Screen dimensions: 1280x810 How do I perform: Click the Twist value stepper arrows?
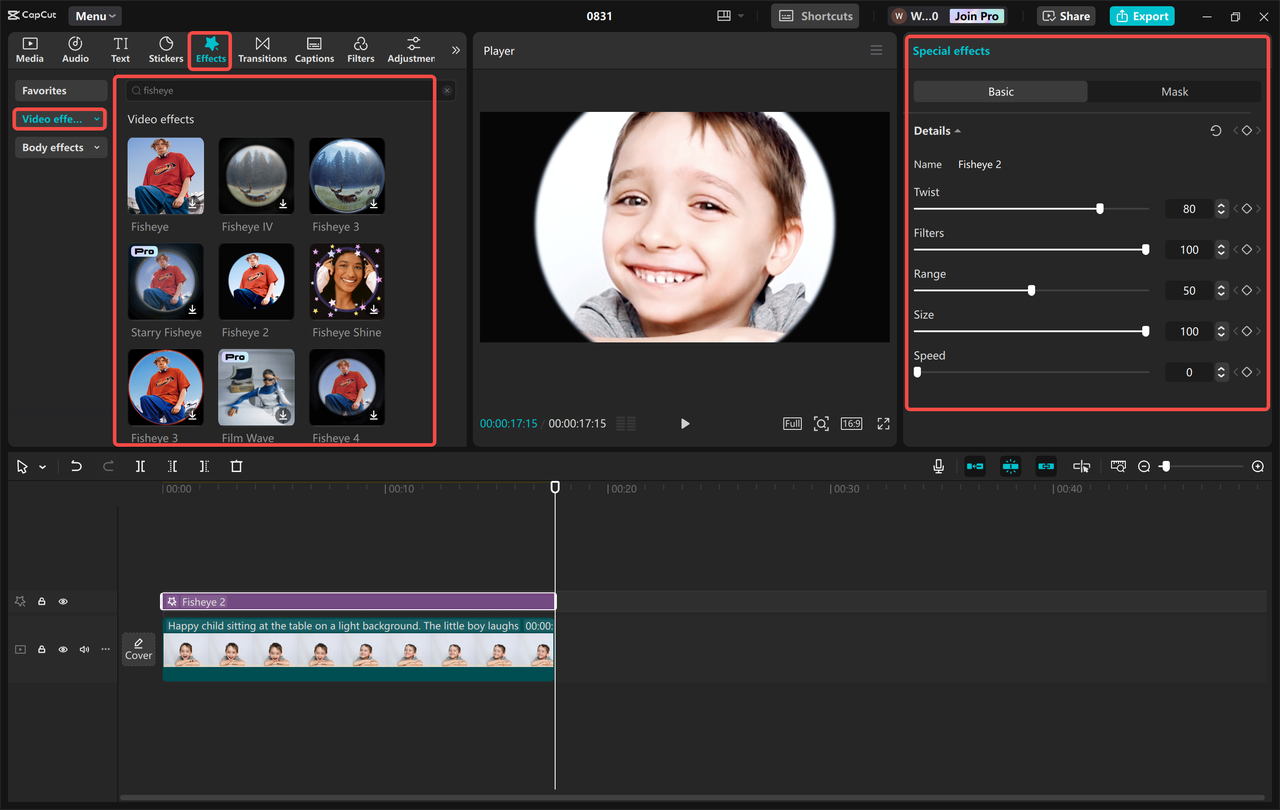(x=1221, y=209)
